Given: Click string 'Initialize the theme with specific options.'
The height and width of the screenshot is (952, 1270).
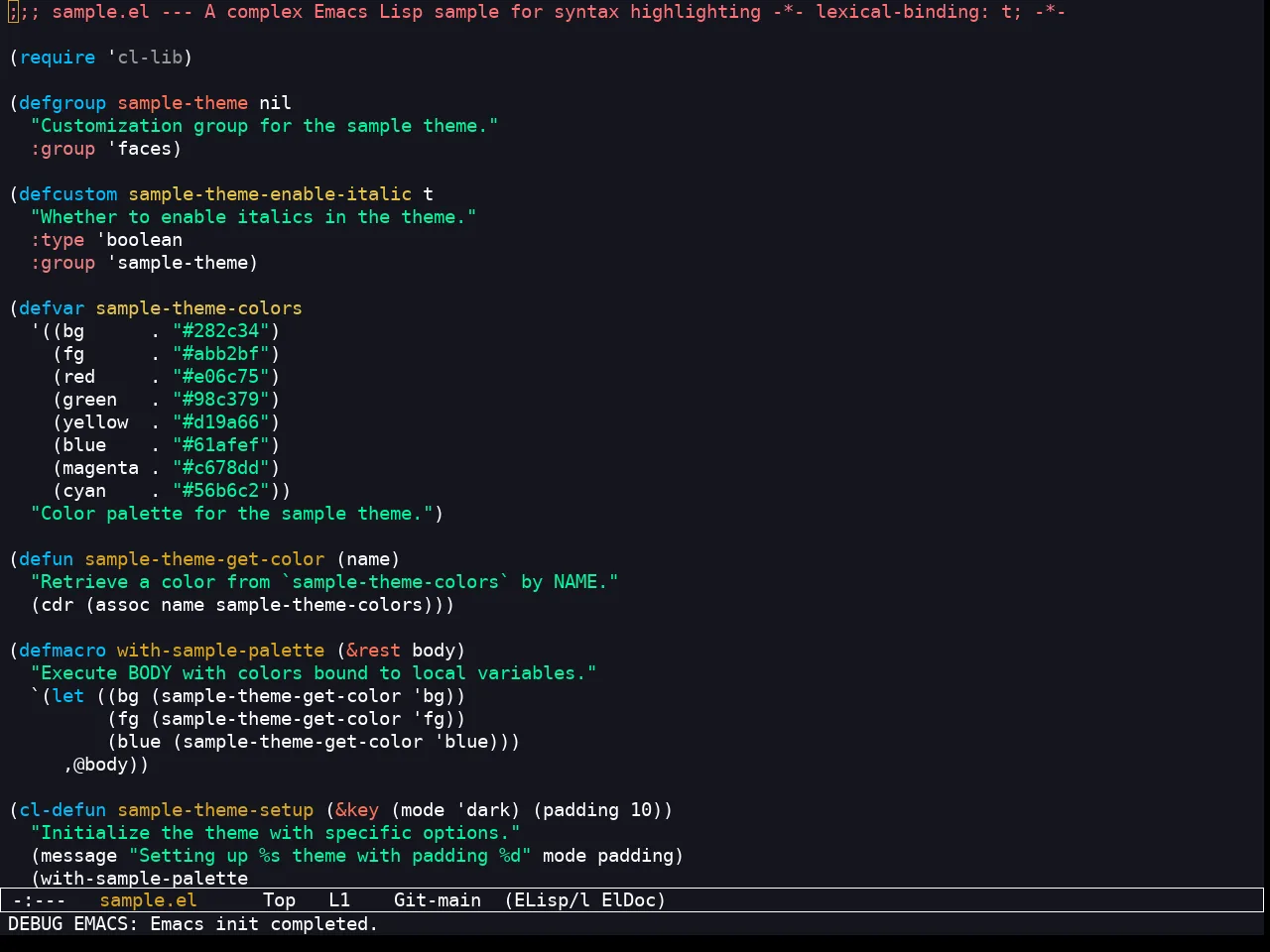Looking at the screenshot, I should [275, 833].
